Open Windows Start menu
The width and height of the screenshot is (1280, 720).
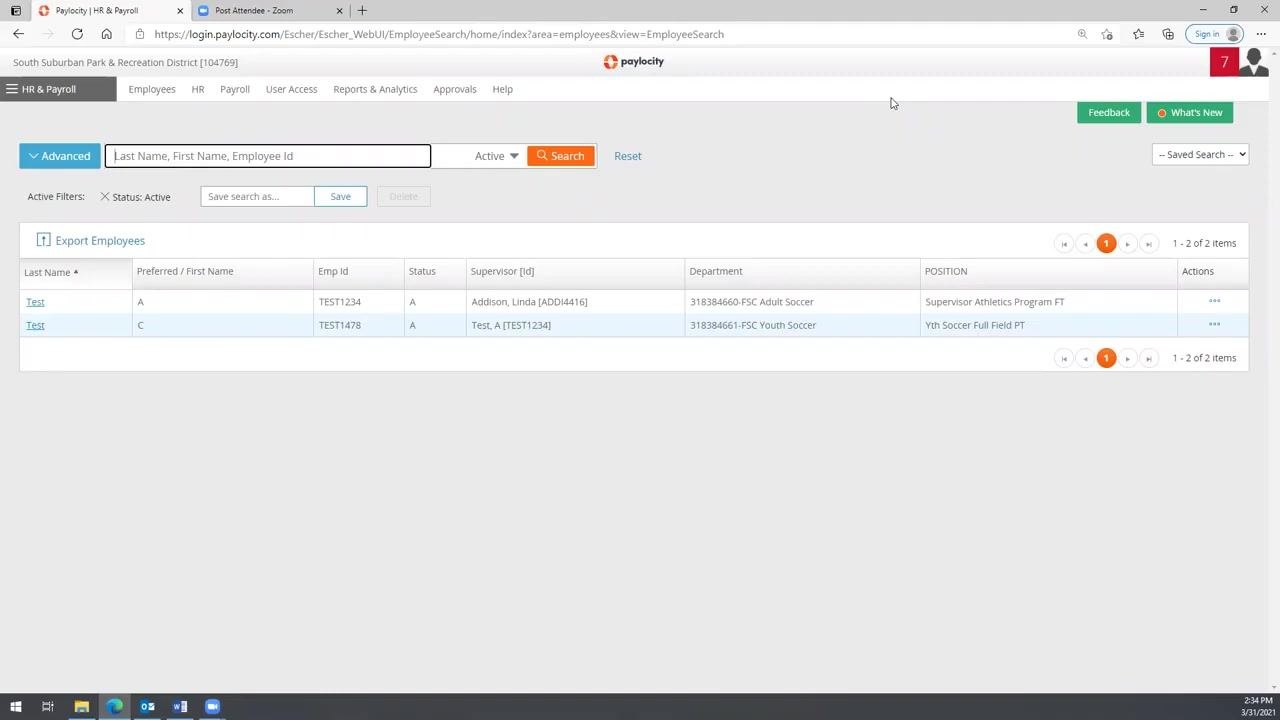pos(15,707)
